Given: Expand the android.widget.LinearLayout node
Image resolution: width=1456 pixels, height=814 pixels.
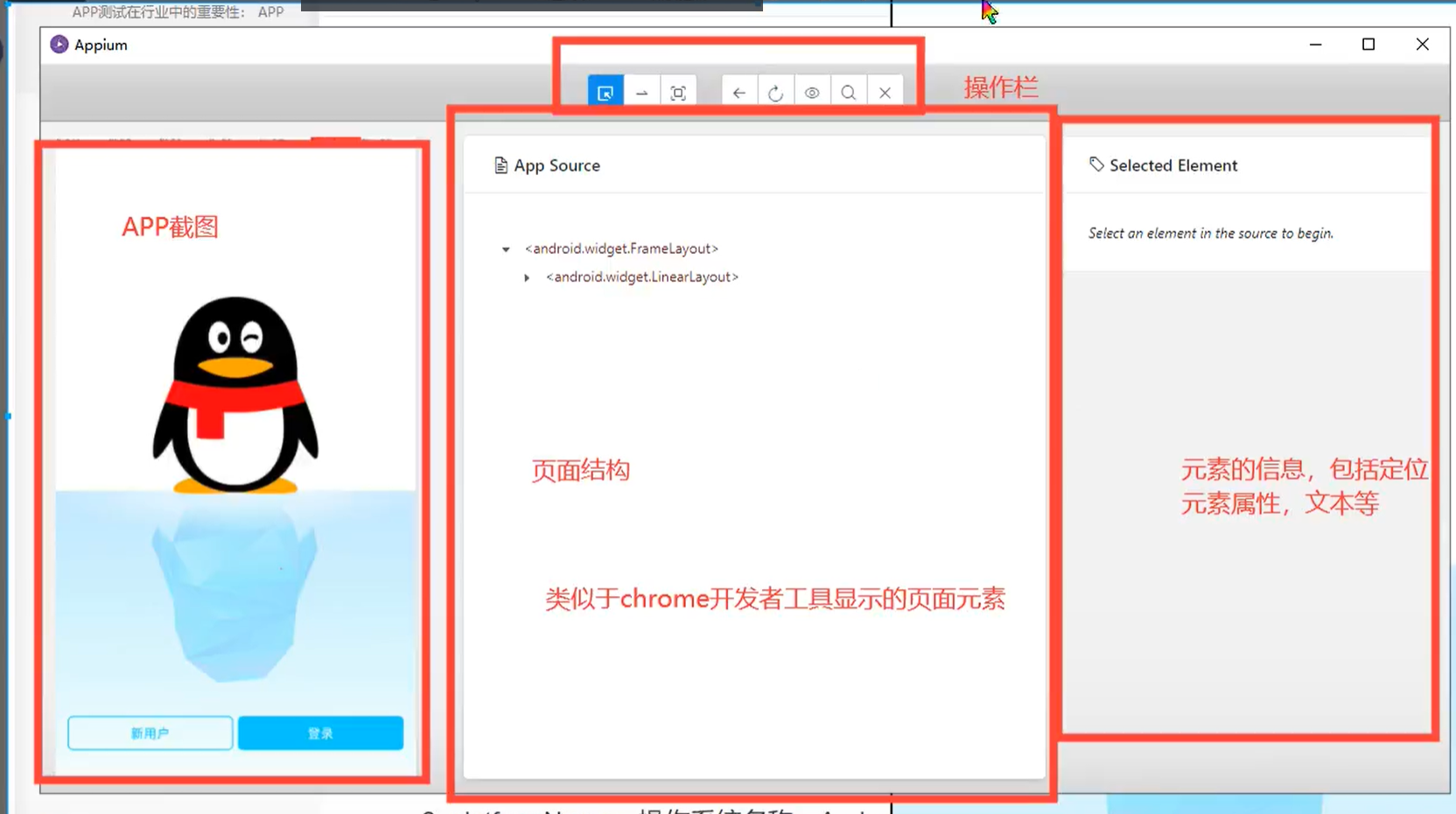Looking at the screenshot, I should [527, 277].
